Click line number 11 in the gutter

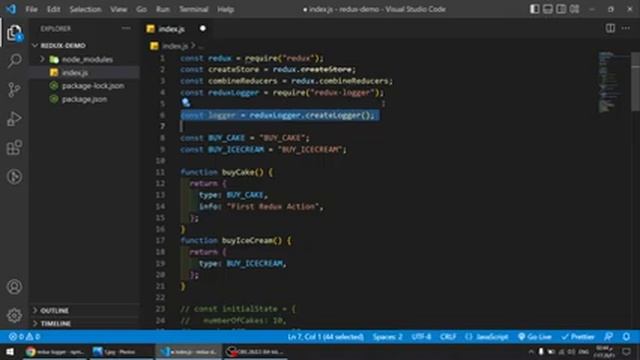point(160,172)
